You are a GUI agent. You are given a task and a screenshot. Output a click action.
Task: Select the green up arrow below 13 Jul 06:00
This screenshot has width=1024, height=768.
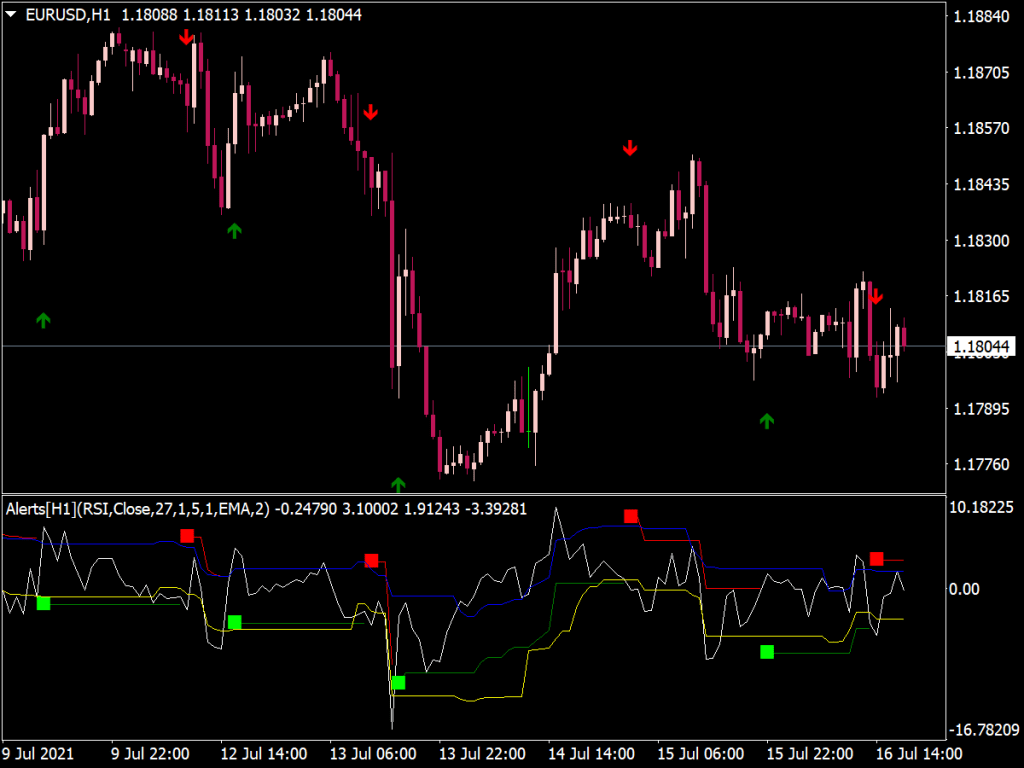pyautogui.click(x=397, y=484)
